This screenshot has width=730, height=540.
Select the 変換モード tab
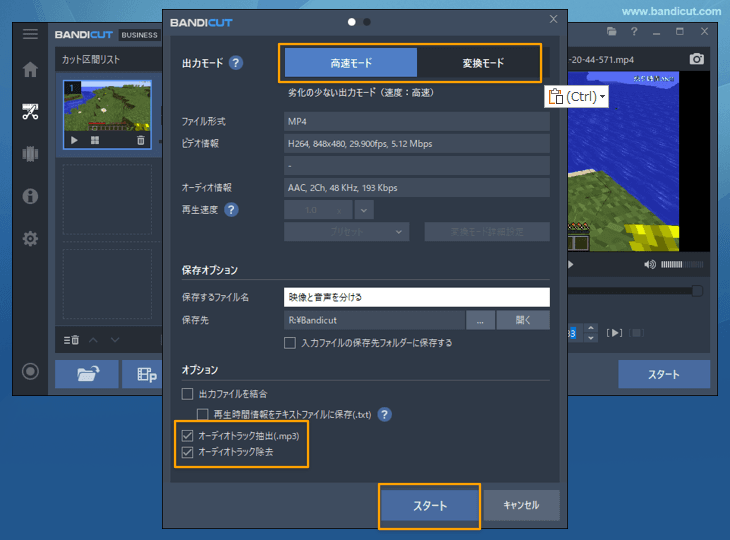[x=483, y=63]
